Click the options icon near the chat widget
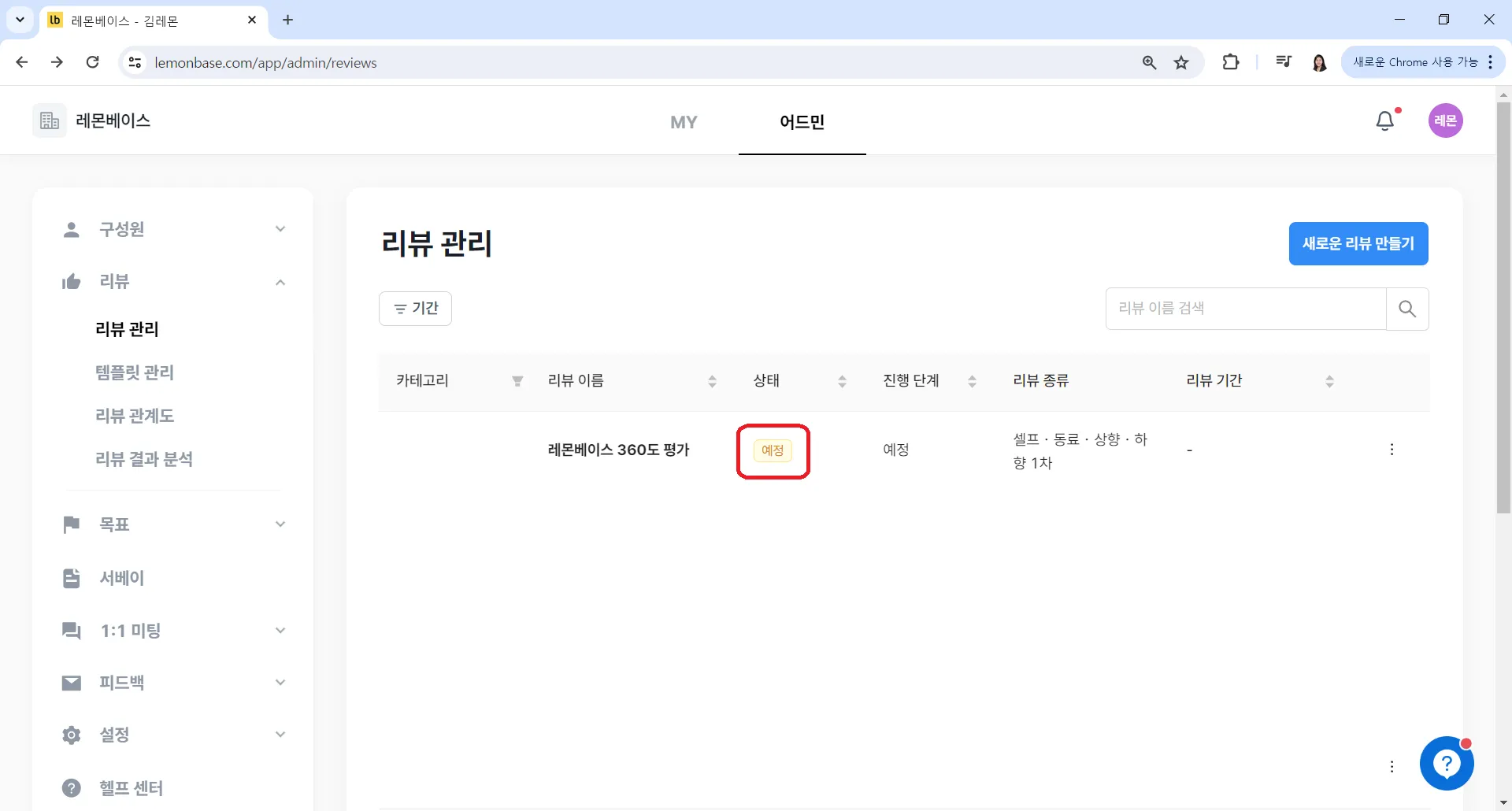The height and width of the screenshot is (811, 1512). coord(1392,767)
